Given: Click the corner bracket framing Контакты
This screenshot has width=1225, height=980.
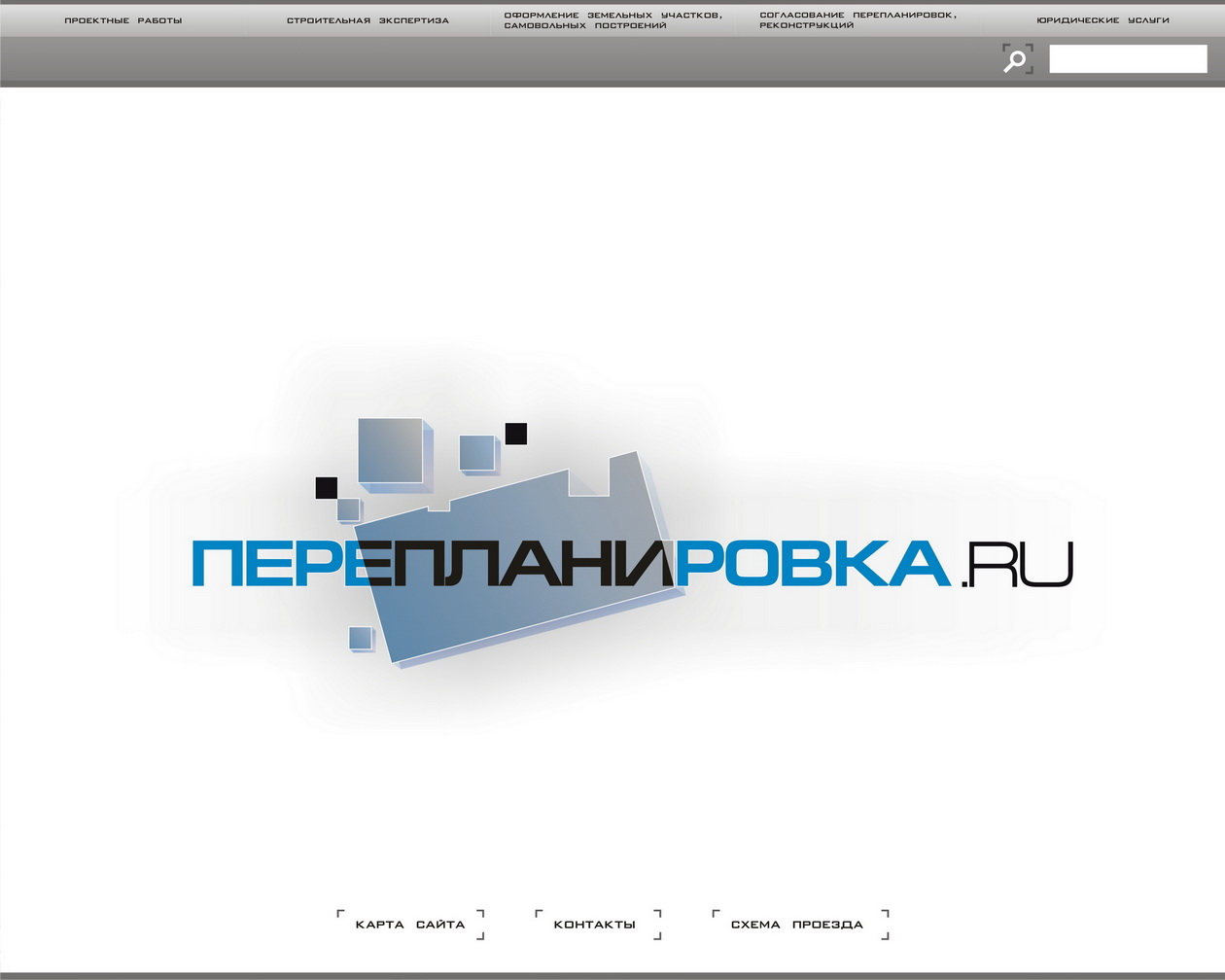Looking at the screenshot, I should (x=539, y=912).
